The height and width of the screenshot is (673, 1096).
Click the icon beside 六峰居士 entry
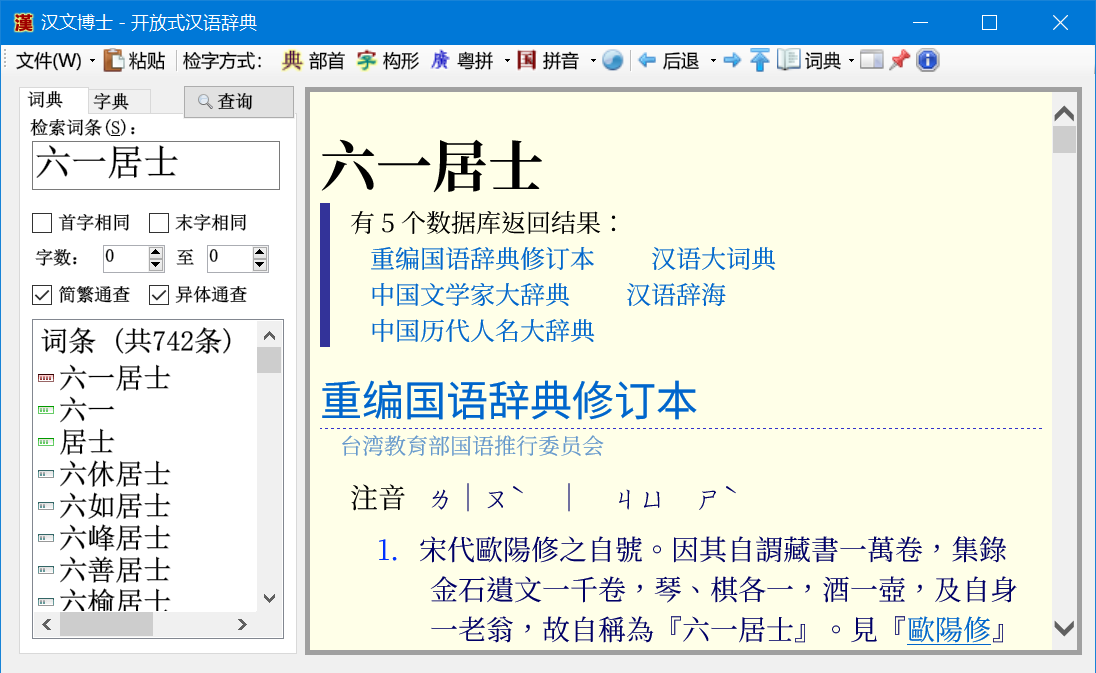[x=46, y=538]
